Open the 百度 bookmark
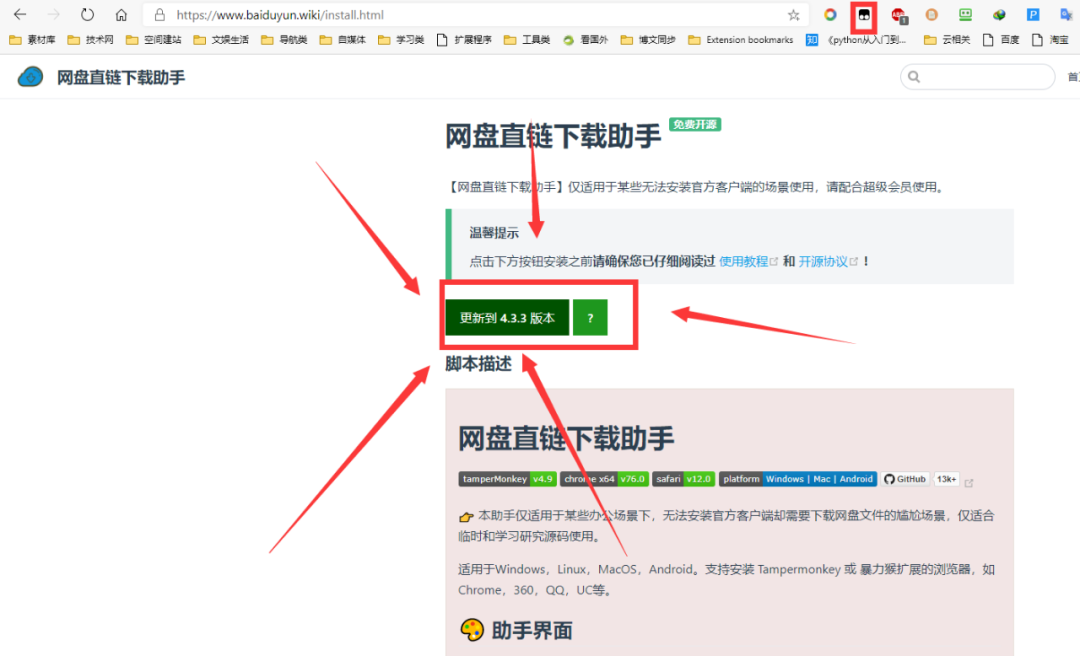The image size is (1080, 656). tap(1000, 40)
